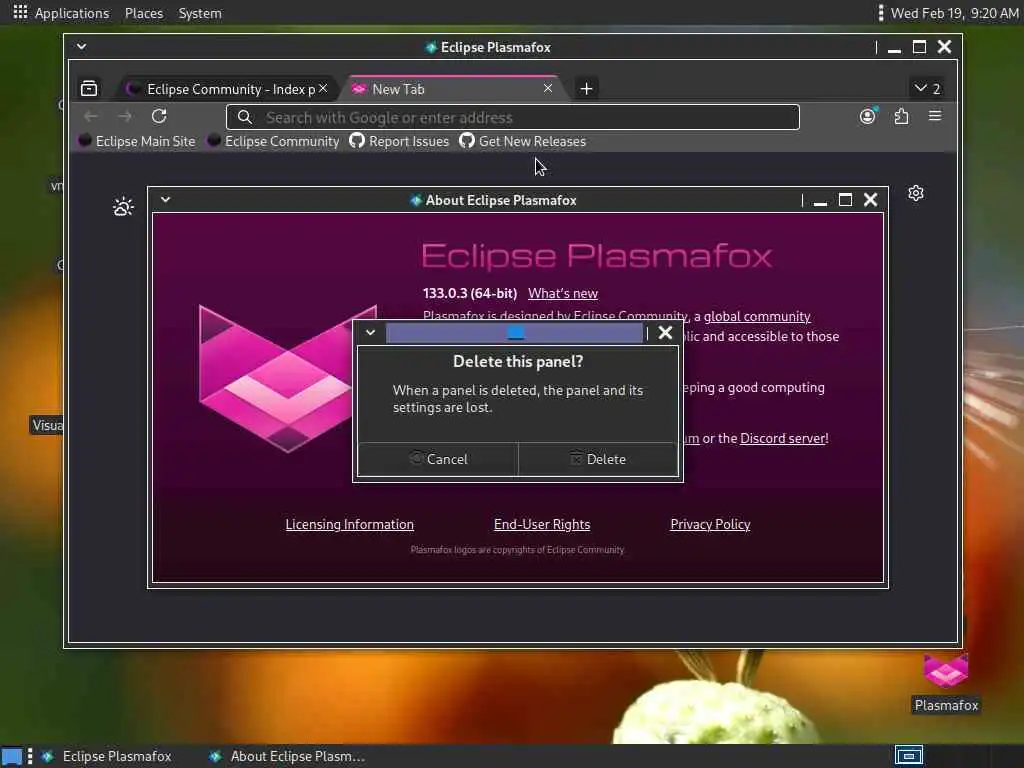Open a new tab with plus button
This screenshot has height=768, width=1024.
(586, 88)
